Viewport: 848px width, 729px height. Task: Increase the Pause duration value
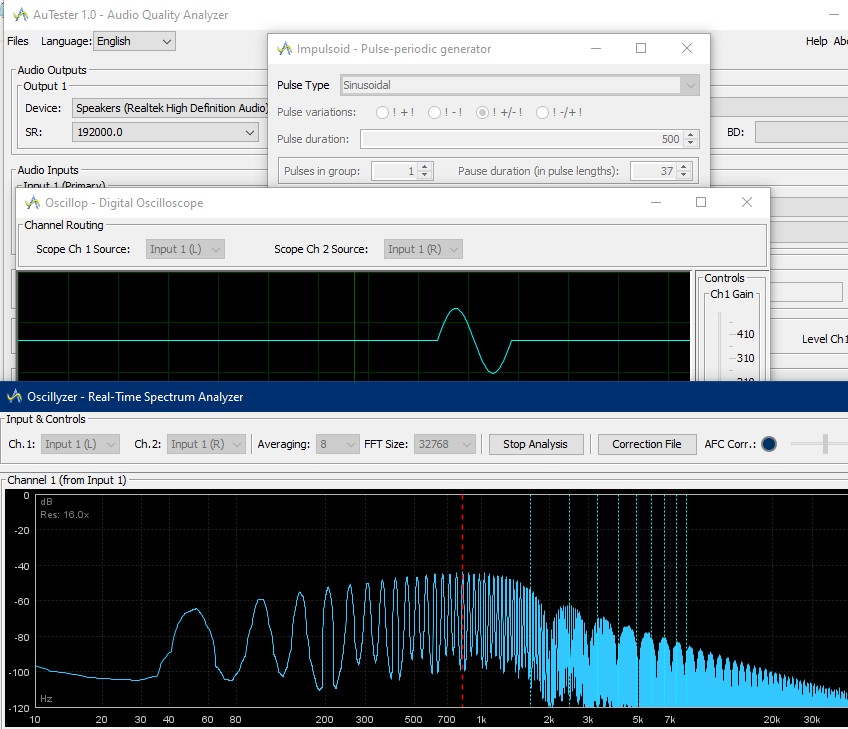[x=684, y=167]
